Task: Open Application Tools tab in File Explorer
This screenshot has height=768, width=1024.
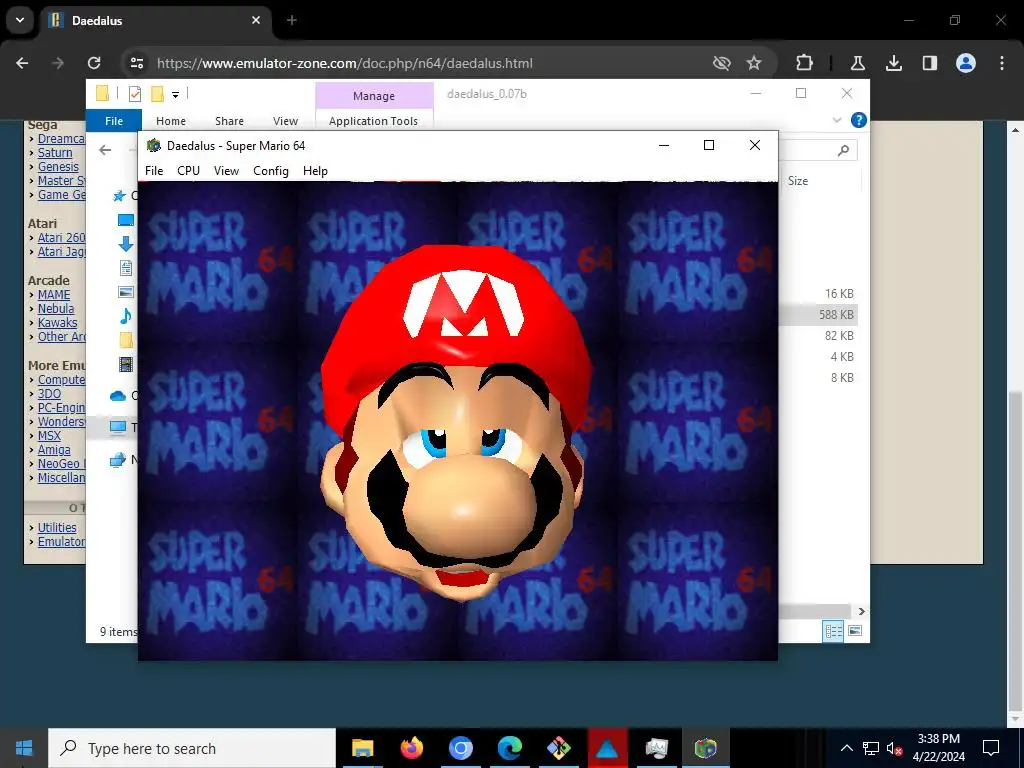Action: coord(374,121)
